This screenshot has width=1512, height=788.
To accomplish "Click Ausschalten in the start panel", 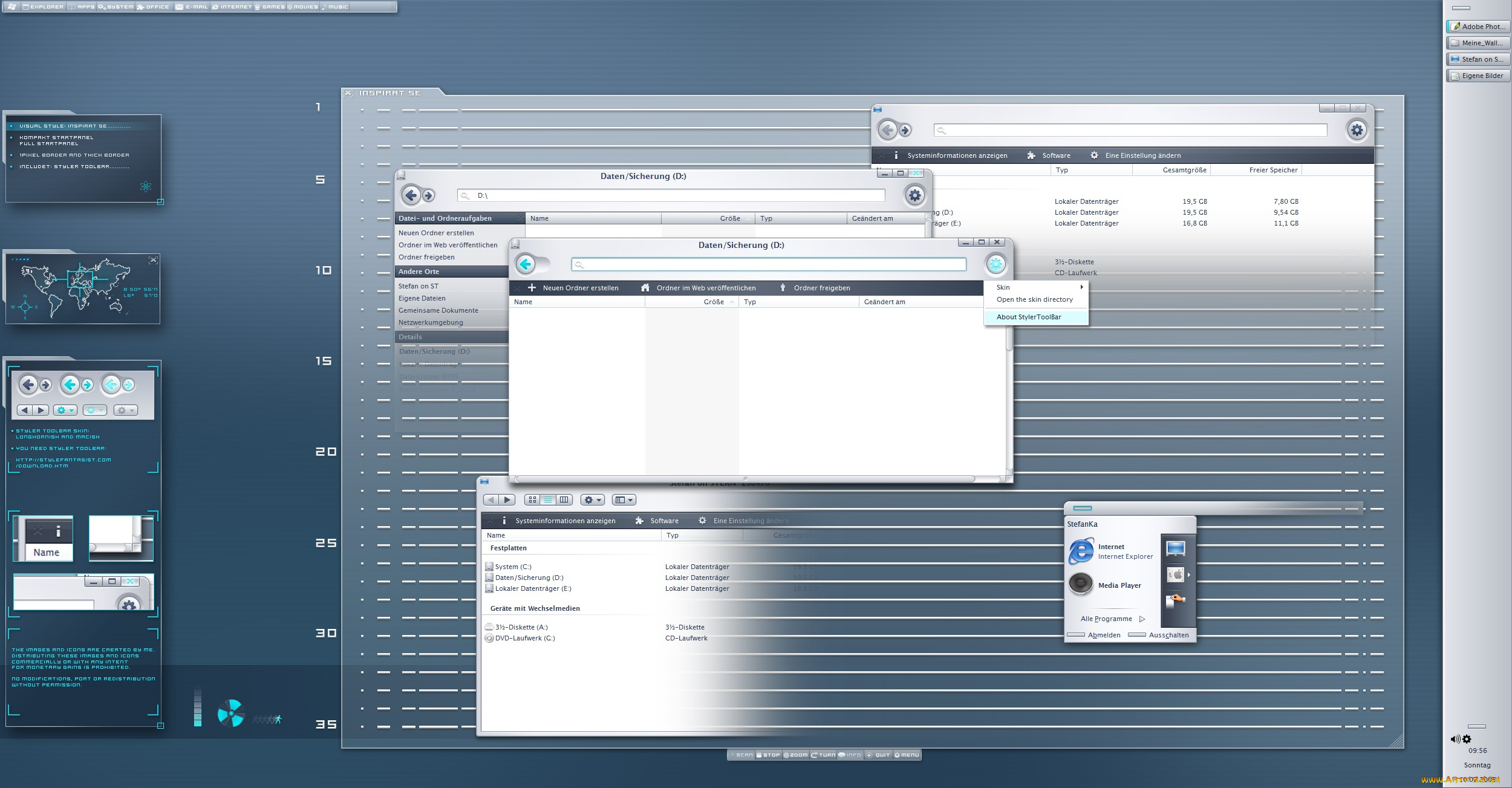I will click(1168, 635).
